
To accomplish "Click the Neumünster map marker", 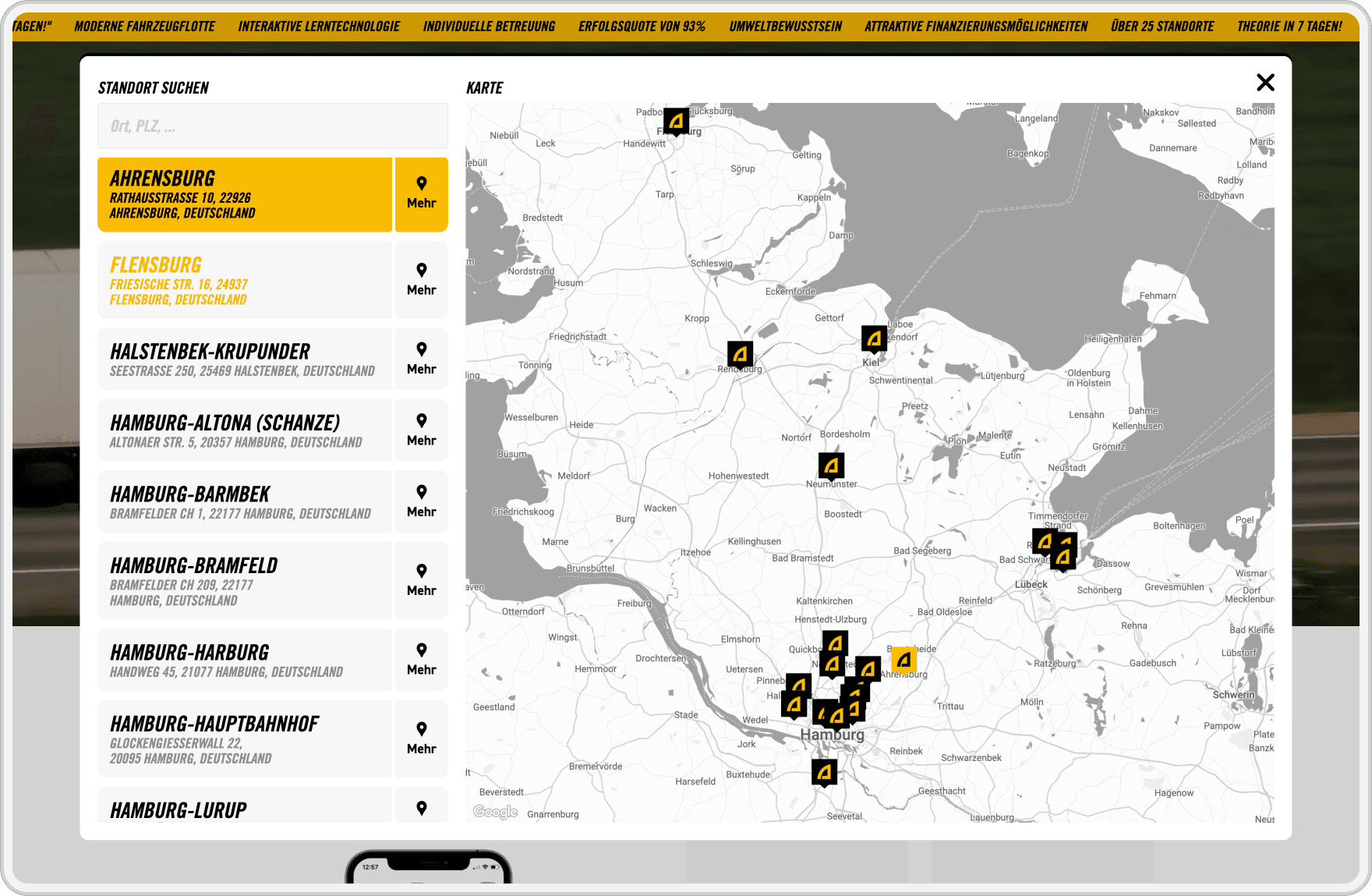I will coord(831,466).
